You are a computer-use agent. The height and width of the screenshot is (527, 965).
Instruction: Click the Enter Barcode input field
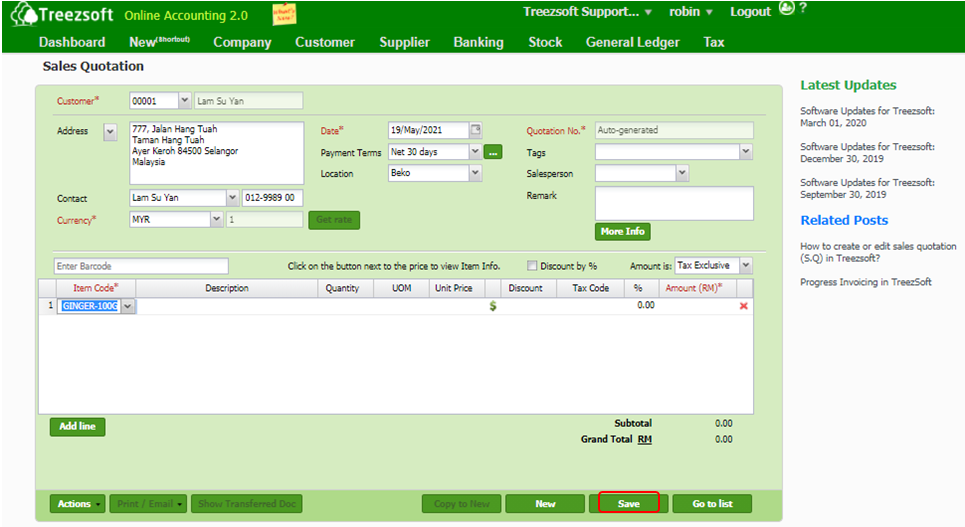point(141,266)
